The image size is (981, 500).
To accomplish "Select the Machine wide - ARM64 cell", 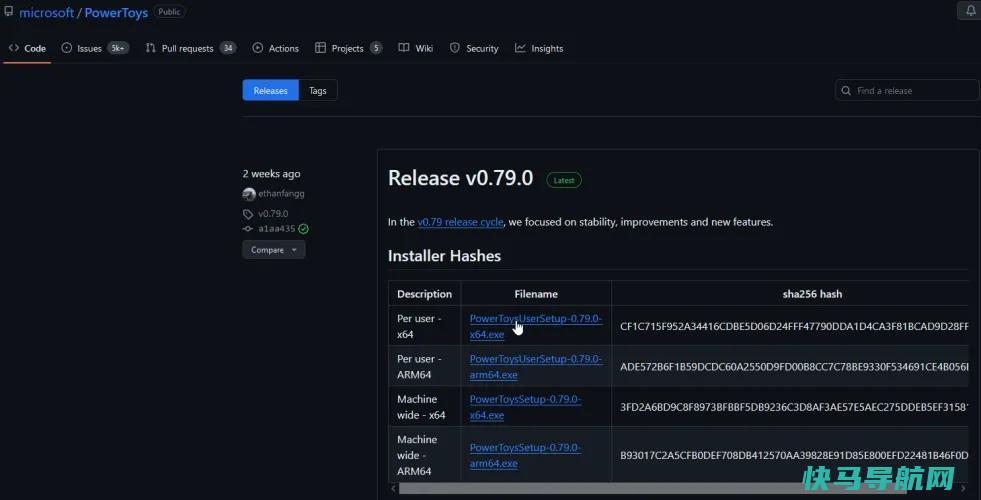I will coord(424,456).
